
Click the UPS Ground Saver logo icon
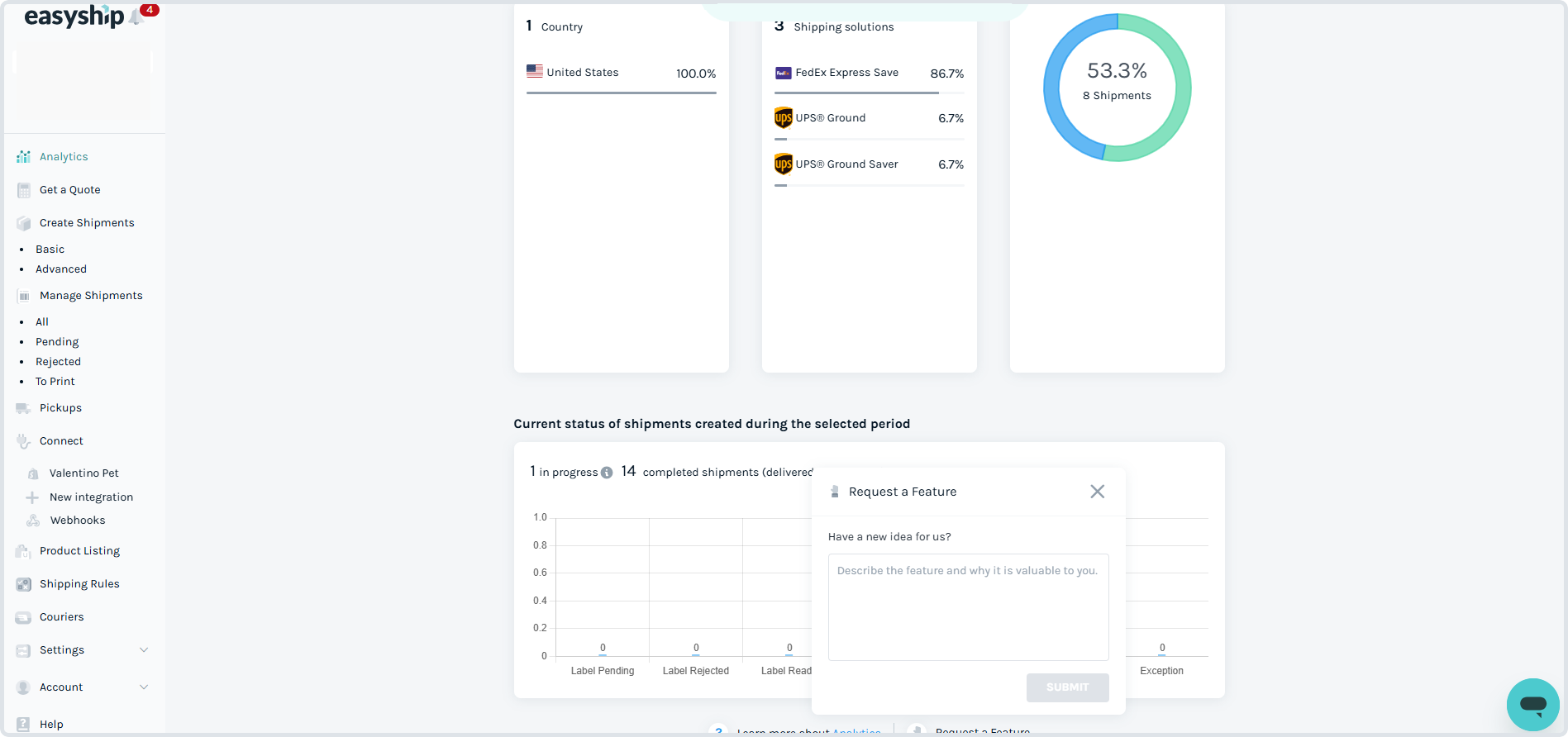point(783,164)
